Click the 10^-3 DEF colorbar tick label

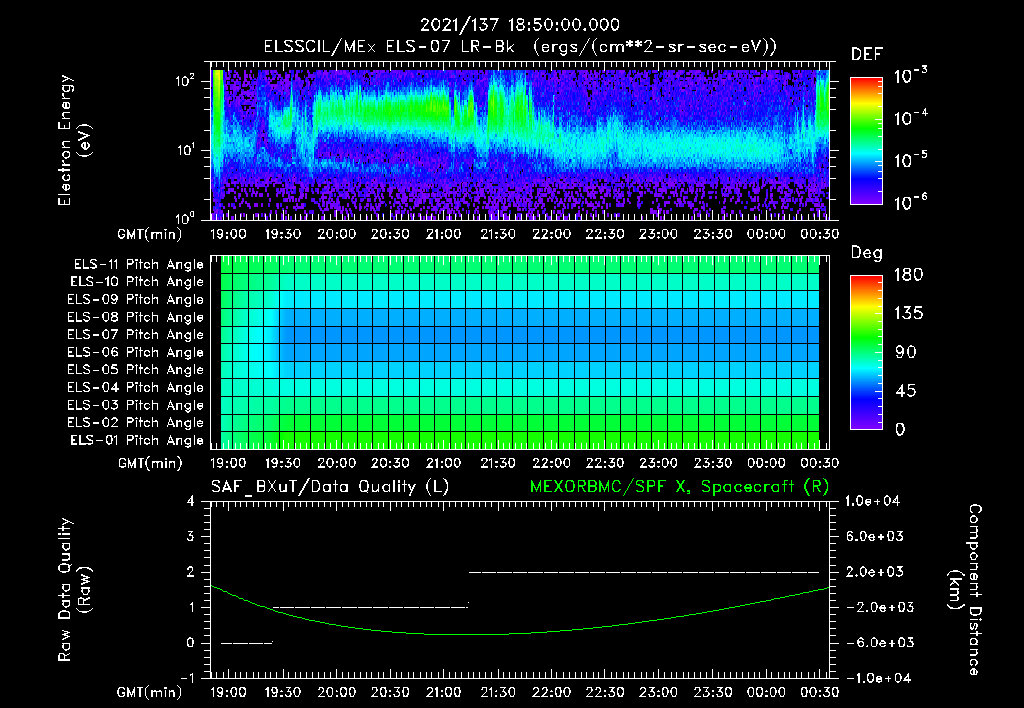pos(911,76)
